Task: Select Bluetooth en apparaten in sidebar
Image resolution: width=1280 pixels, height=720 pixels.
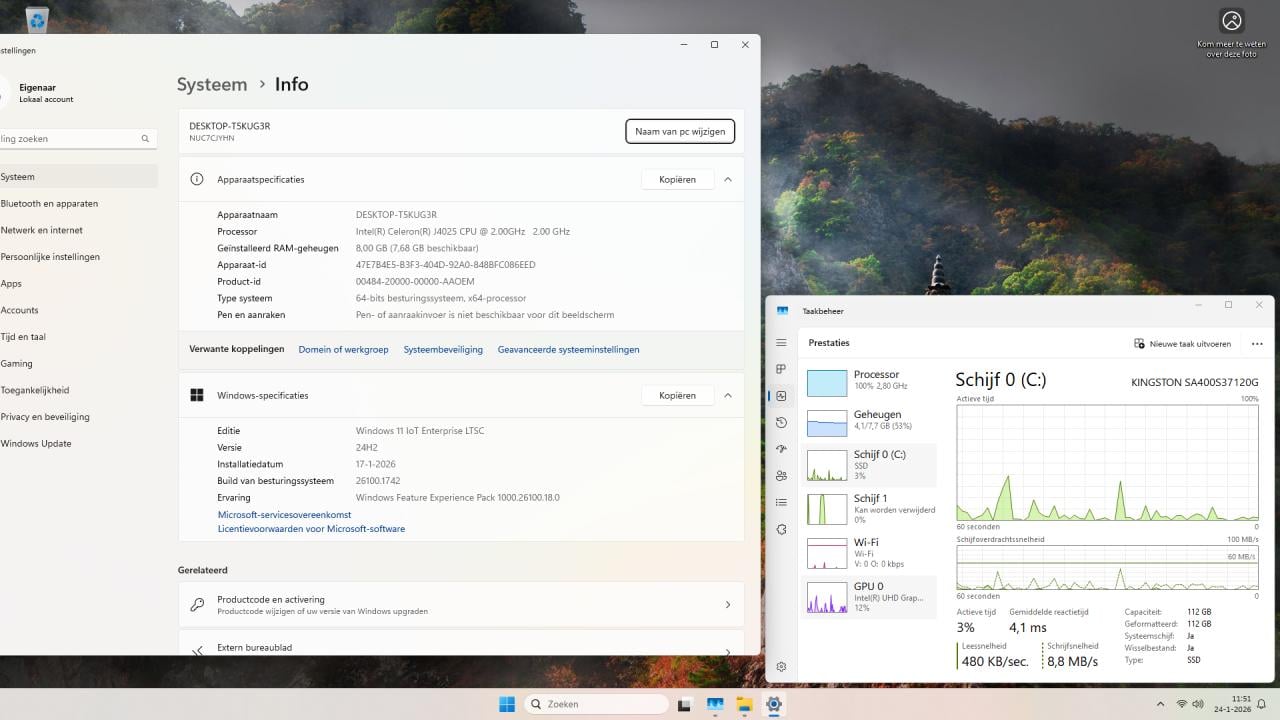Action: click(49, 204)
